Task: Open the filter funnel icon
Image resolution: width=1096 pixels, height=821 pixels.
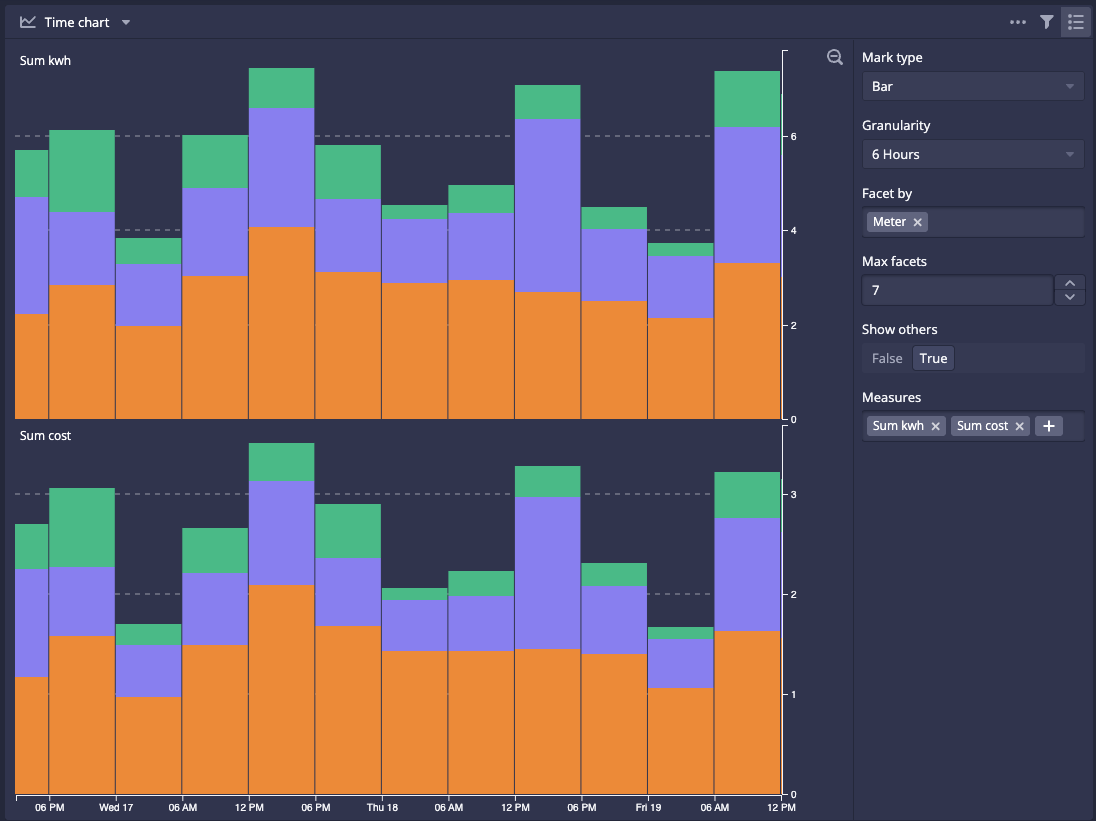Action: (x=1046, y=22)
